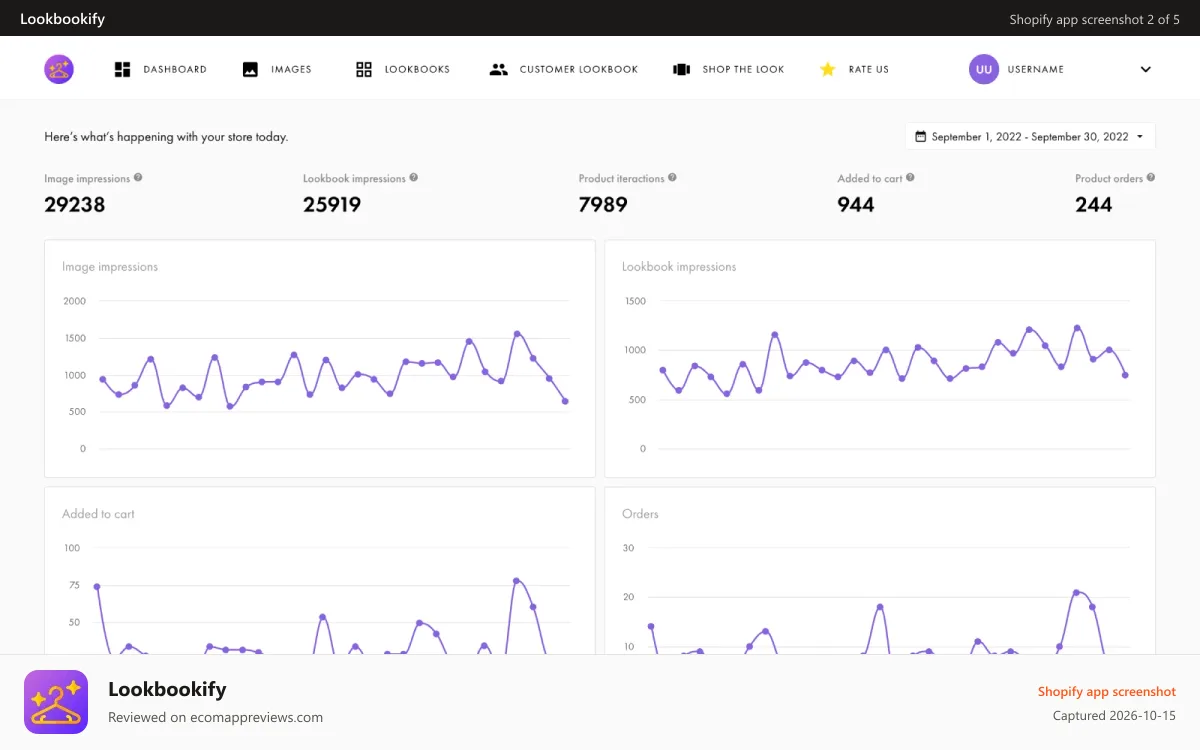Viewport: 1200px width, 750px height.
Task: Click the Added to cart chart title
Action: pos(98,514)
